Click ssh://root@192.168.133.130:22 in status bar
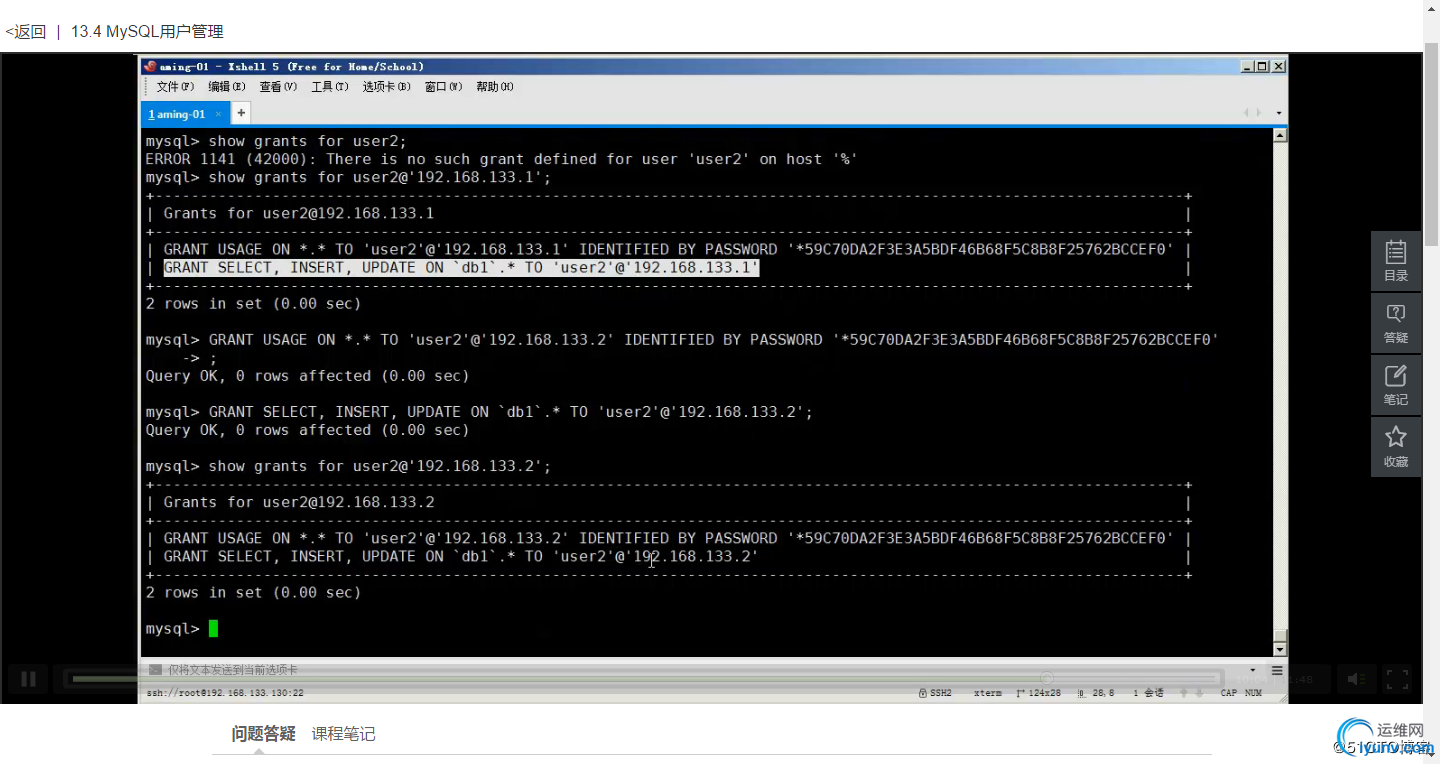Screen dimensions: 1440x764 225,692
